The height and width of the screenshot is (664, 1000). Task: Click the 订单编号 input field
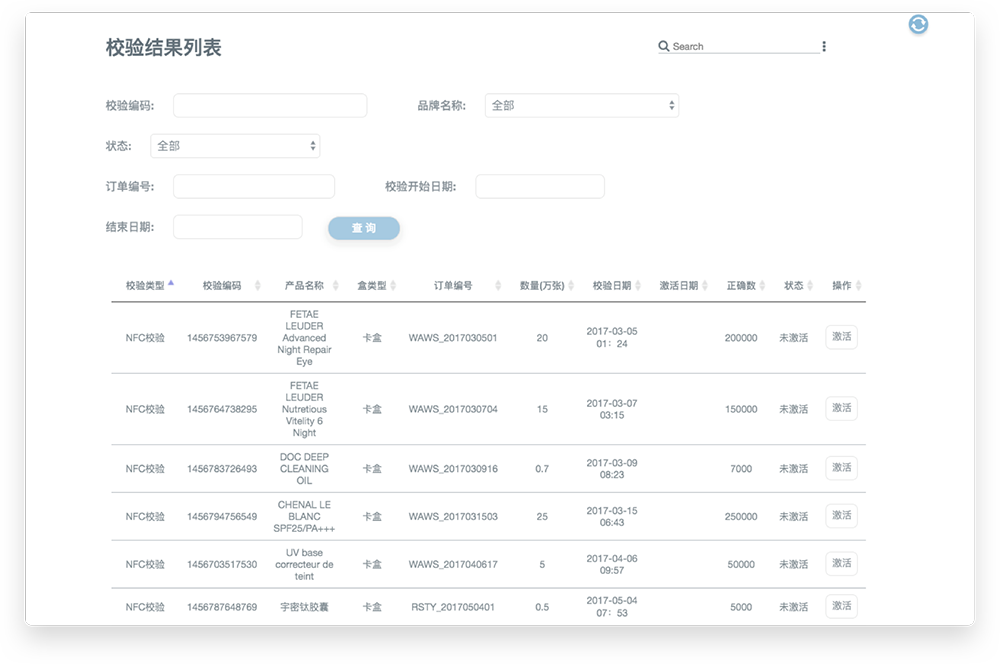click(x=254, y=187)
